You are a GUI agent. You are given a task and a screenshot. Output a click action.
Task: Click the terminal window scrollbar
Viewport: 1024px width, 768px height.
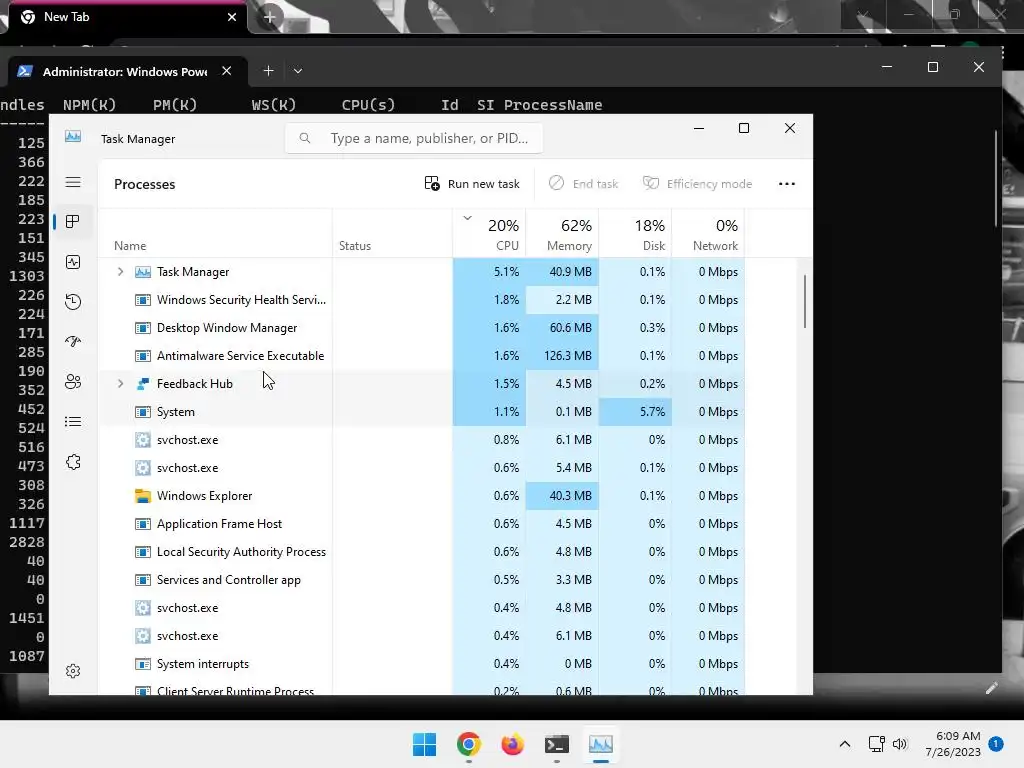pyautogui.click(x=997, y=178)
